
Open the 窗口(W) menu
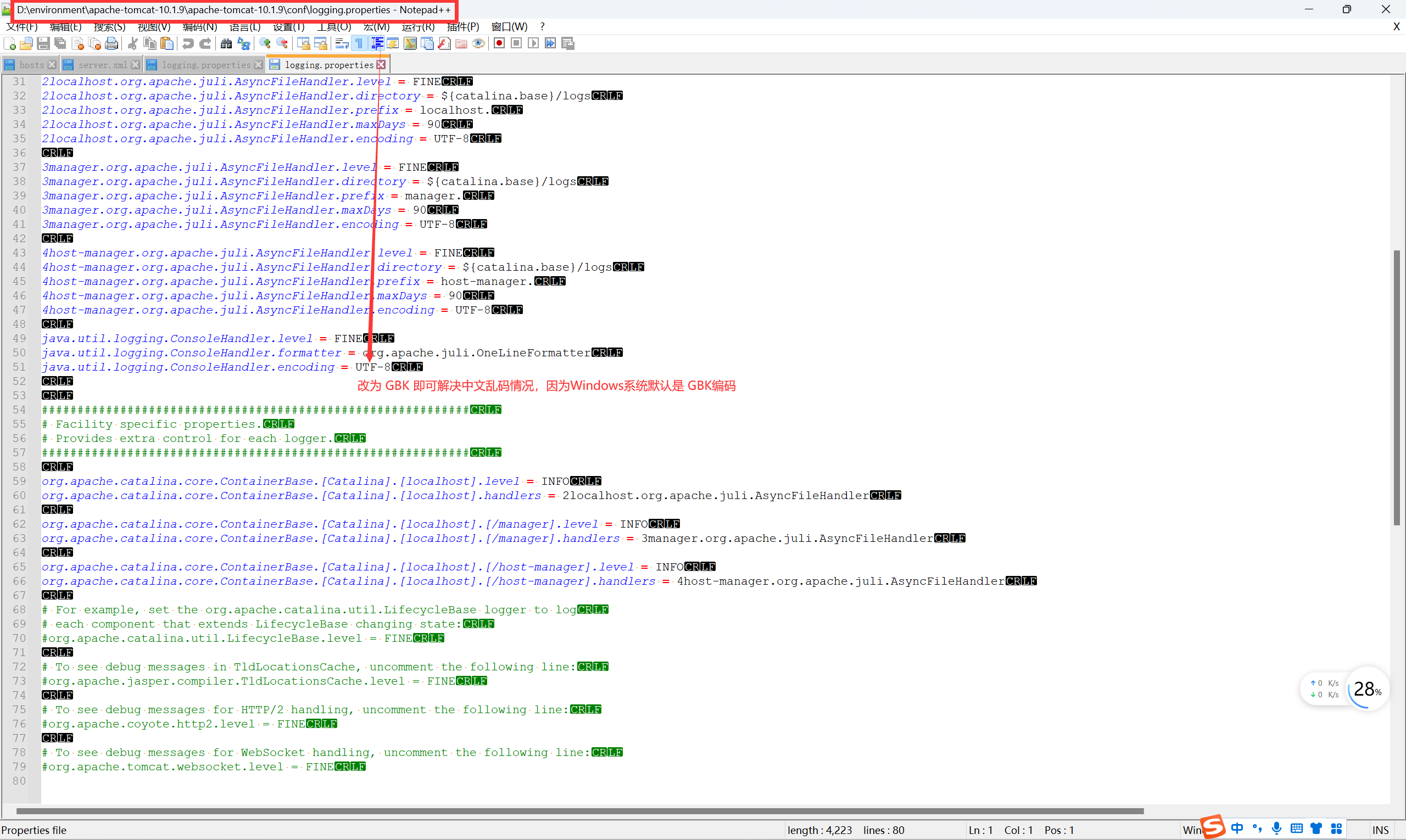(x=509, y=26)
